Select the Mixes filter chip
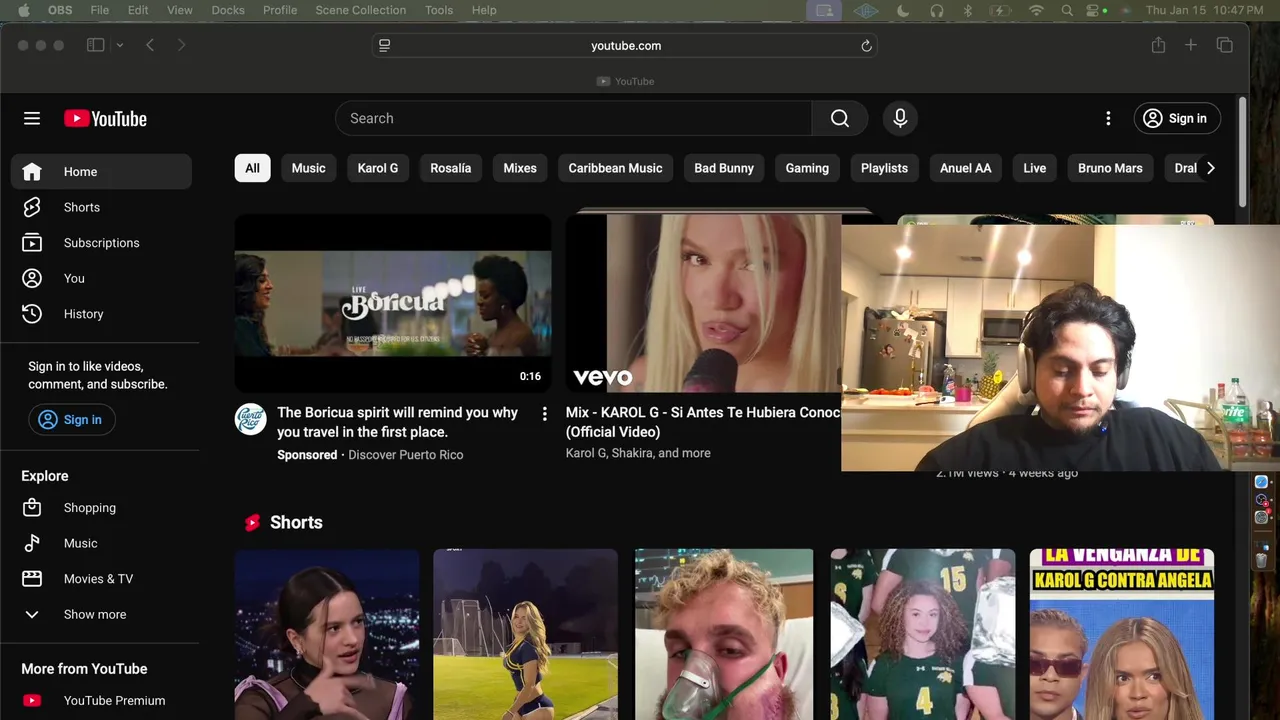Image resolution: width=1280 pixels, height=720 pixels. (x=520, y=168)
